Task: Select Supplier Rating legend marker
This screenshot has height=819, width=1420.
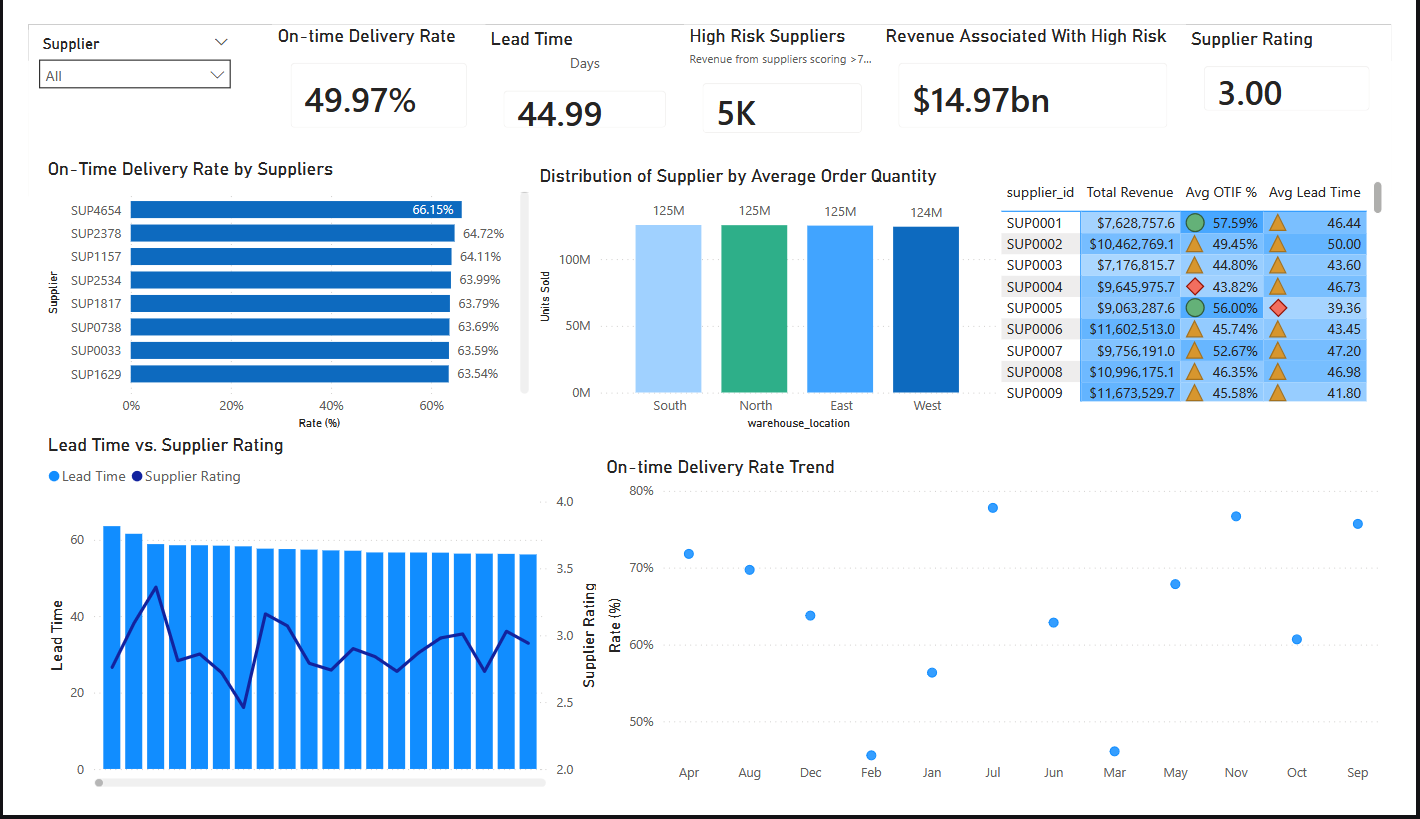Action: [137, 477]
